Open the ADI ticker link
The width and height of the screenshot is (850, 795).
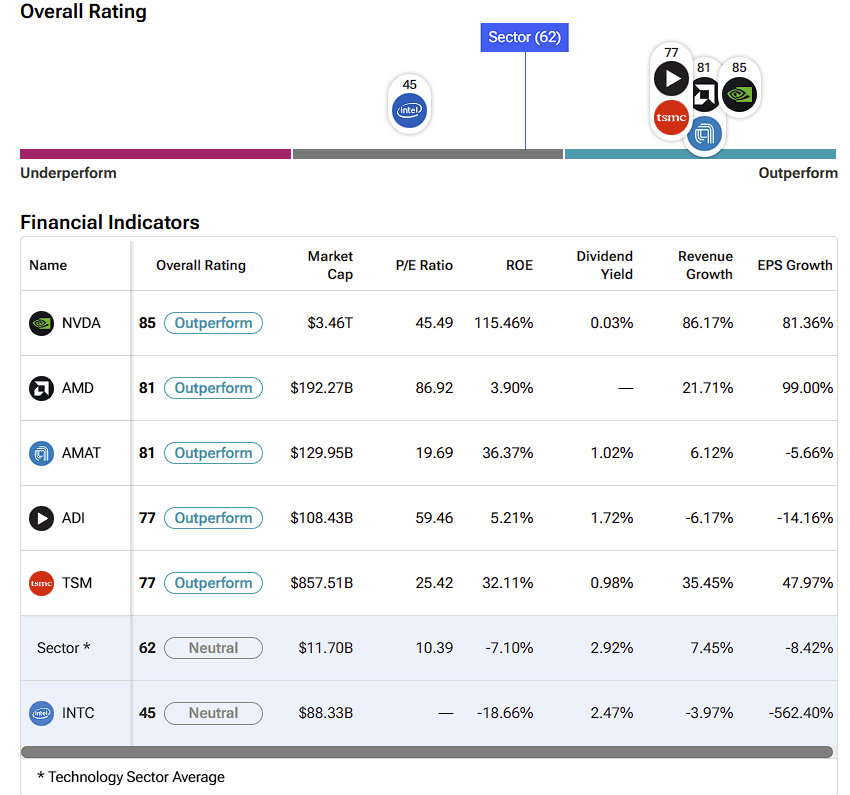[x=73, y=518]
